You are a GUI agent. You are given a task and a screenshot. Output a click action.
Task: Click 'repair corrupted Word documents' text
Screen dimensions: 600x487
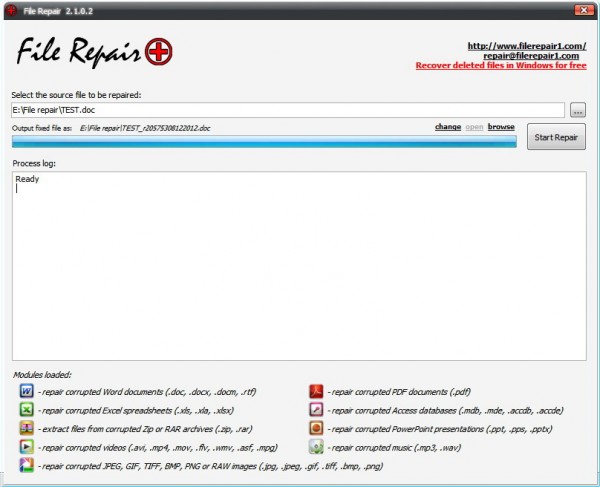(x=147, y=392)
